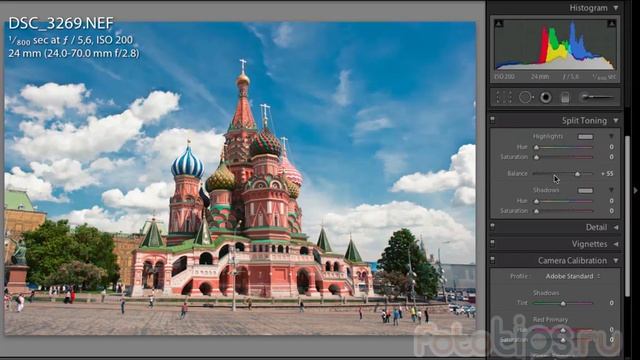Toggle the Split Toning panel on/off switch
The width and height of the screenshot is (640, 360).
point(492,120)
